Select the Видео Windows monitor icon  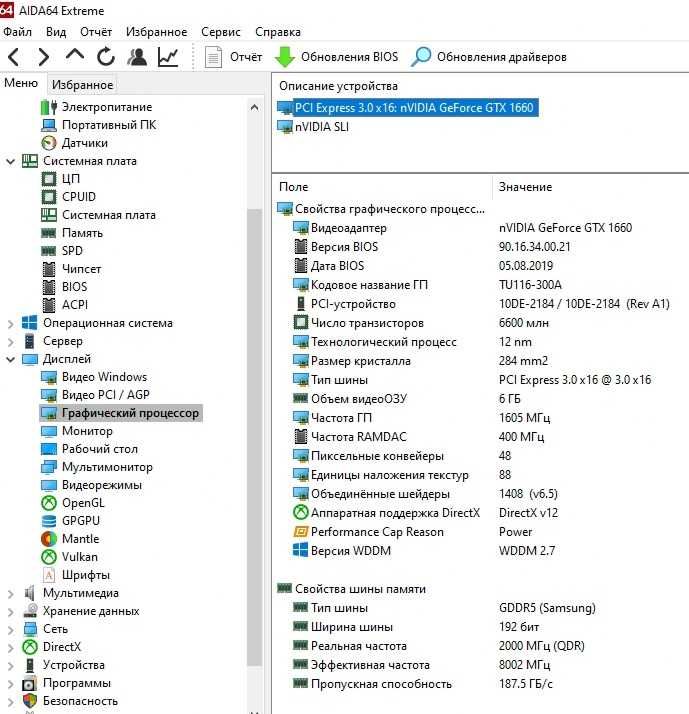pyautogui.click(x=49, y=377)
